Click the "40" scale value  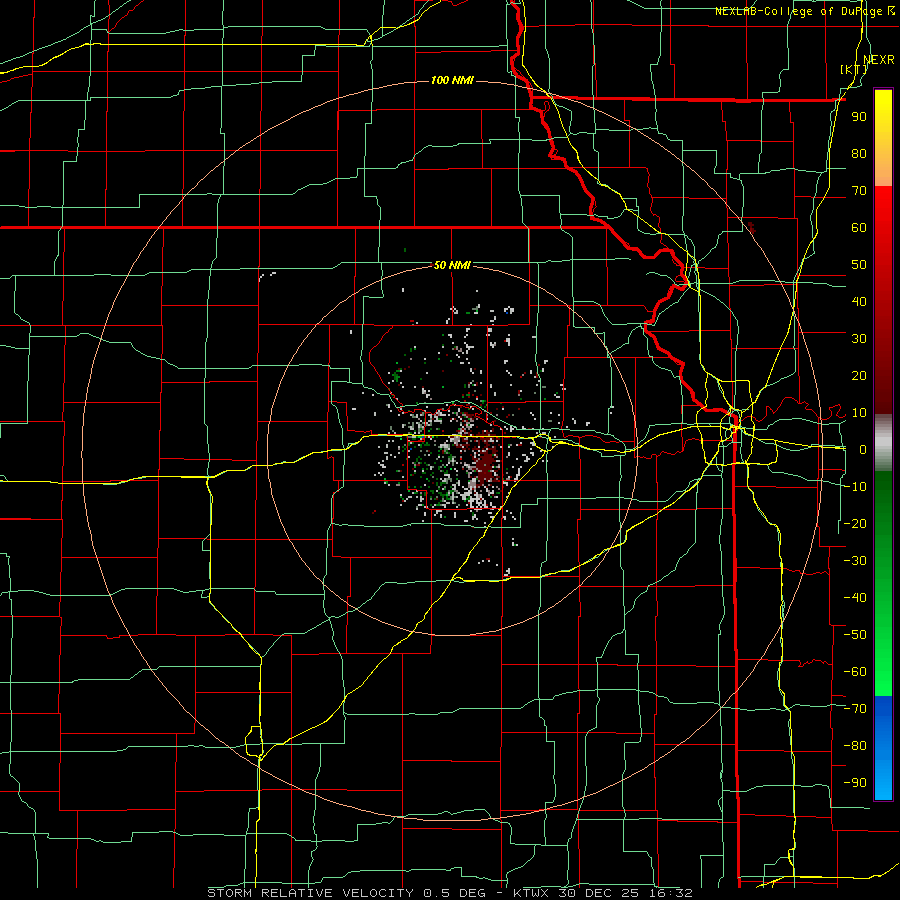(x=859, y=302)
